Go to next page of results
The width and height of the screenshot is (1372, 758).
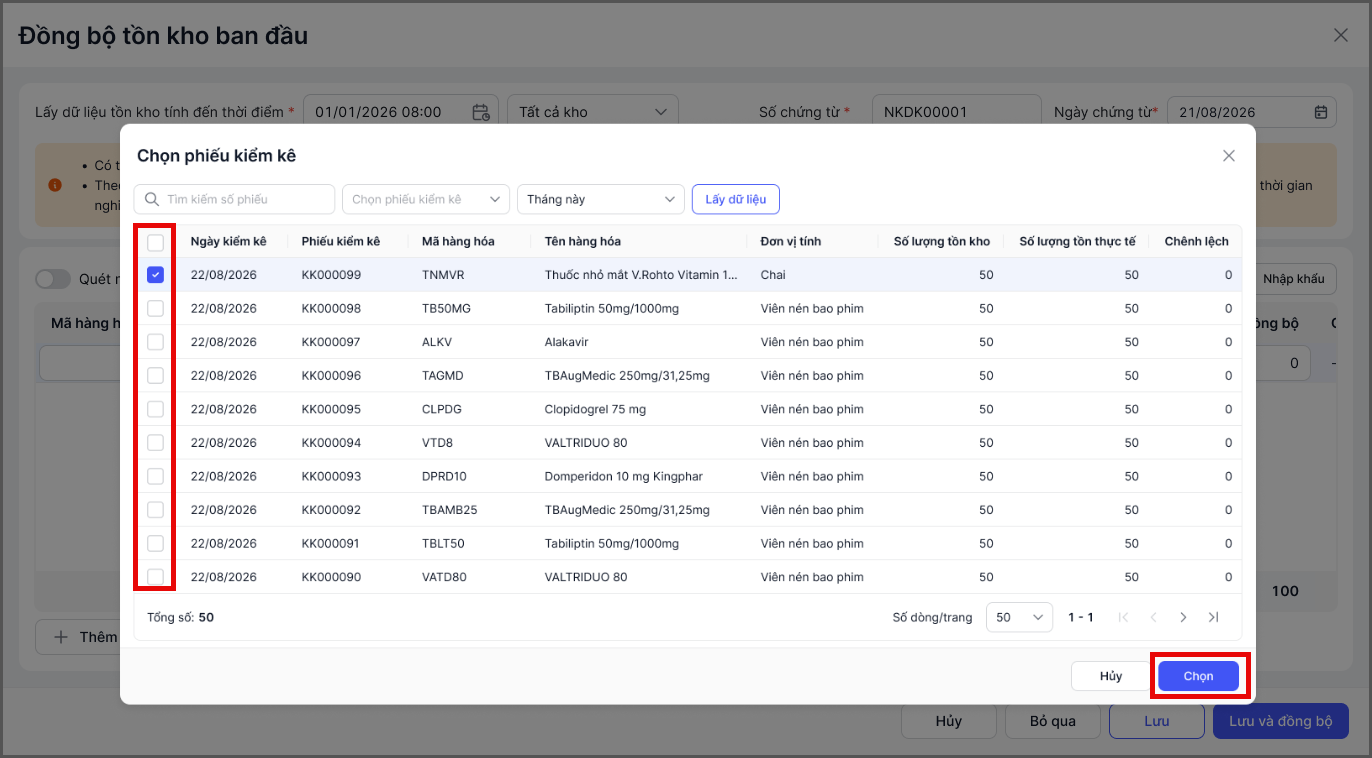[x=1183, y=617]
